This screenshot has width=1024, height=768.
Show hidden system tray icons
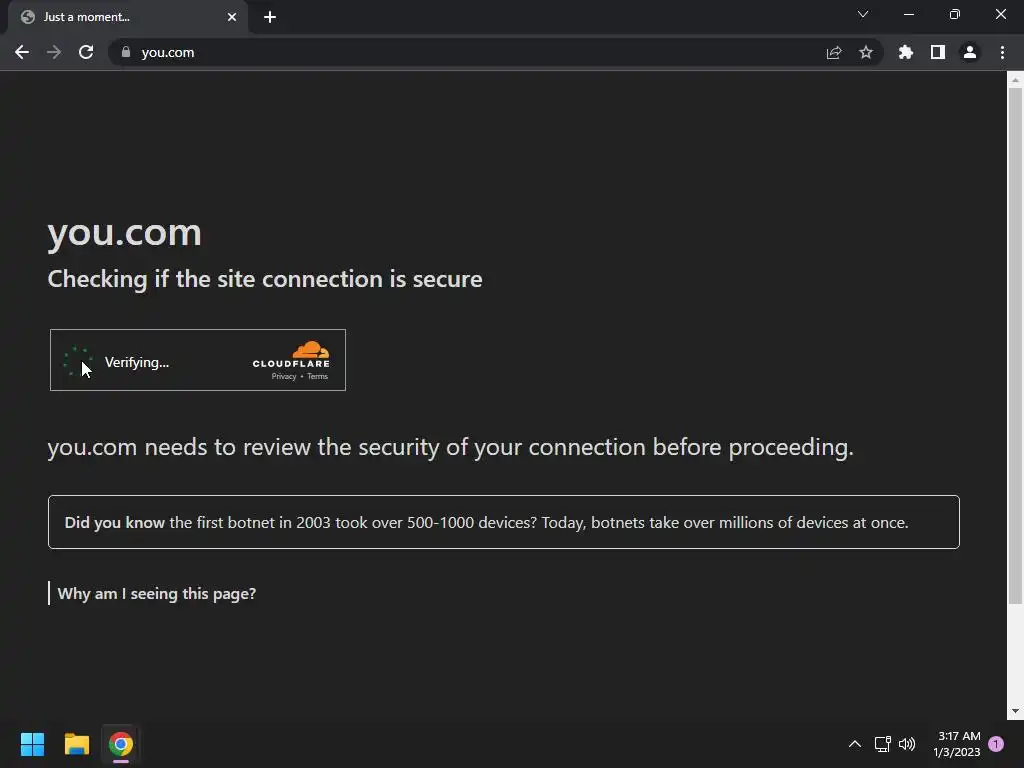[854, 744]
